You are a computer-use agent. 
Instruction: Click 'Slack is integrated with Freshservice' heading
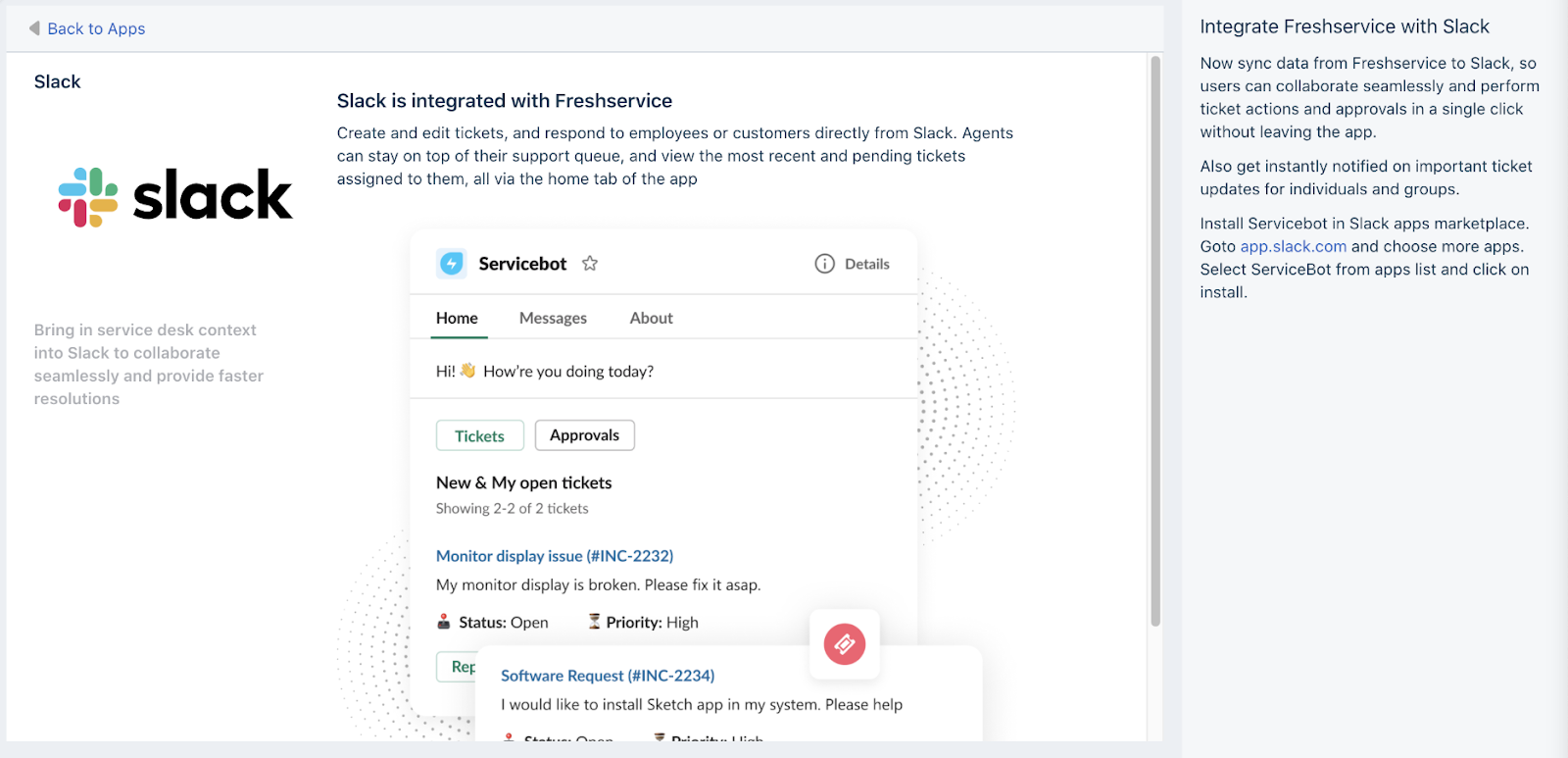coord(505,101)
